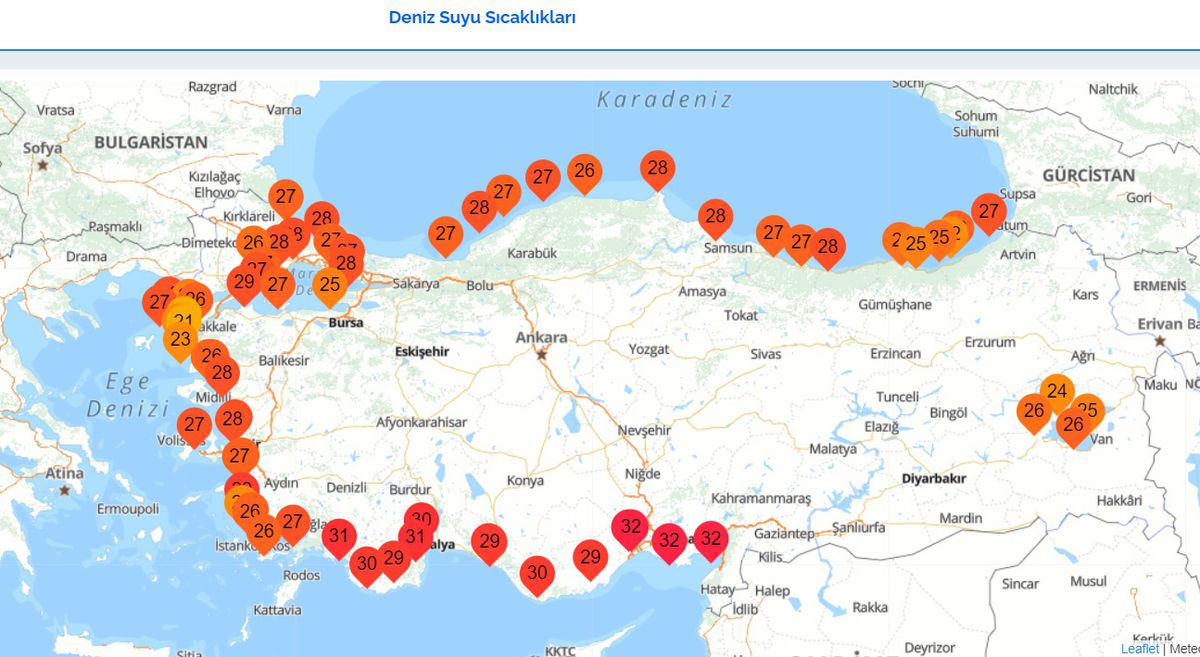Click the 26 marker west of Lake Van
Screen dimensions: 1200x657
tap(1034, 412)
